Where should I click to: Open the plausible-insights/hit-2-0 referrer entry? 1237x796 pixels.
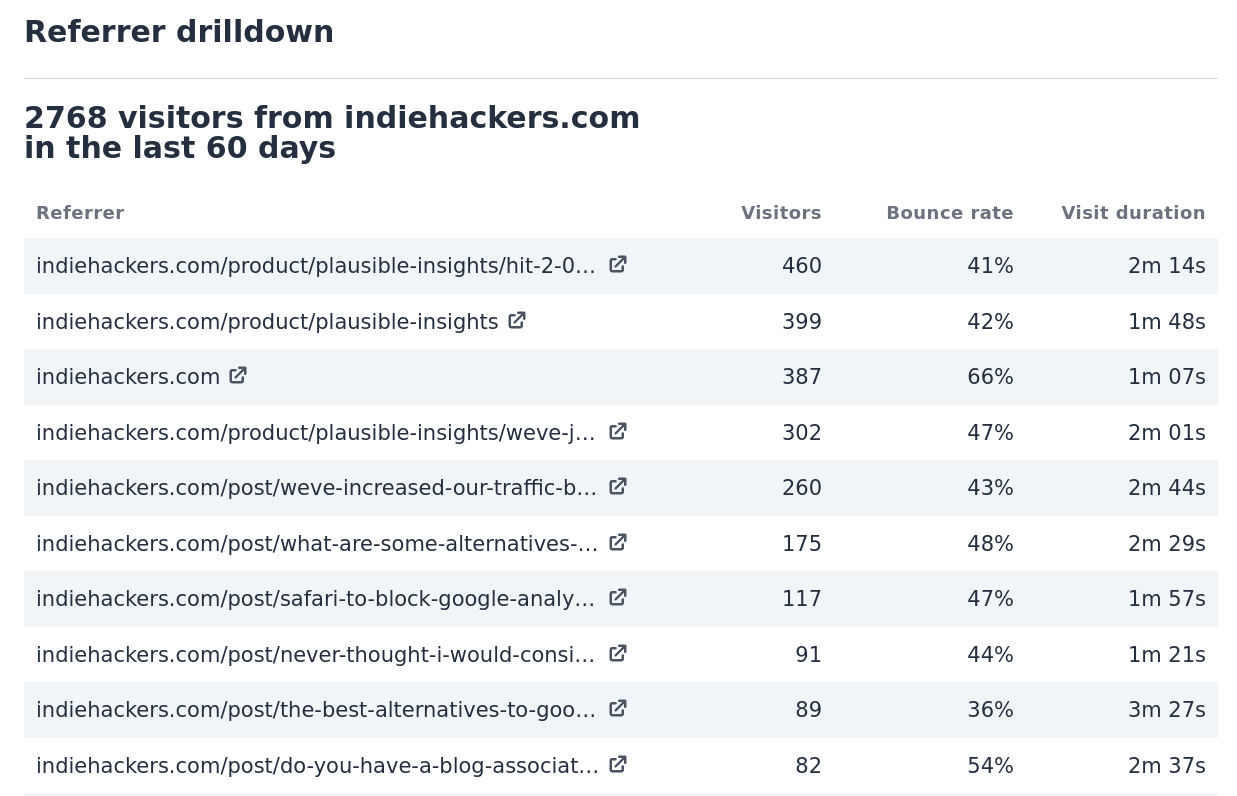[x=315, y=265]
